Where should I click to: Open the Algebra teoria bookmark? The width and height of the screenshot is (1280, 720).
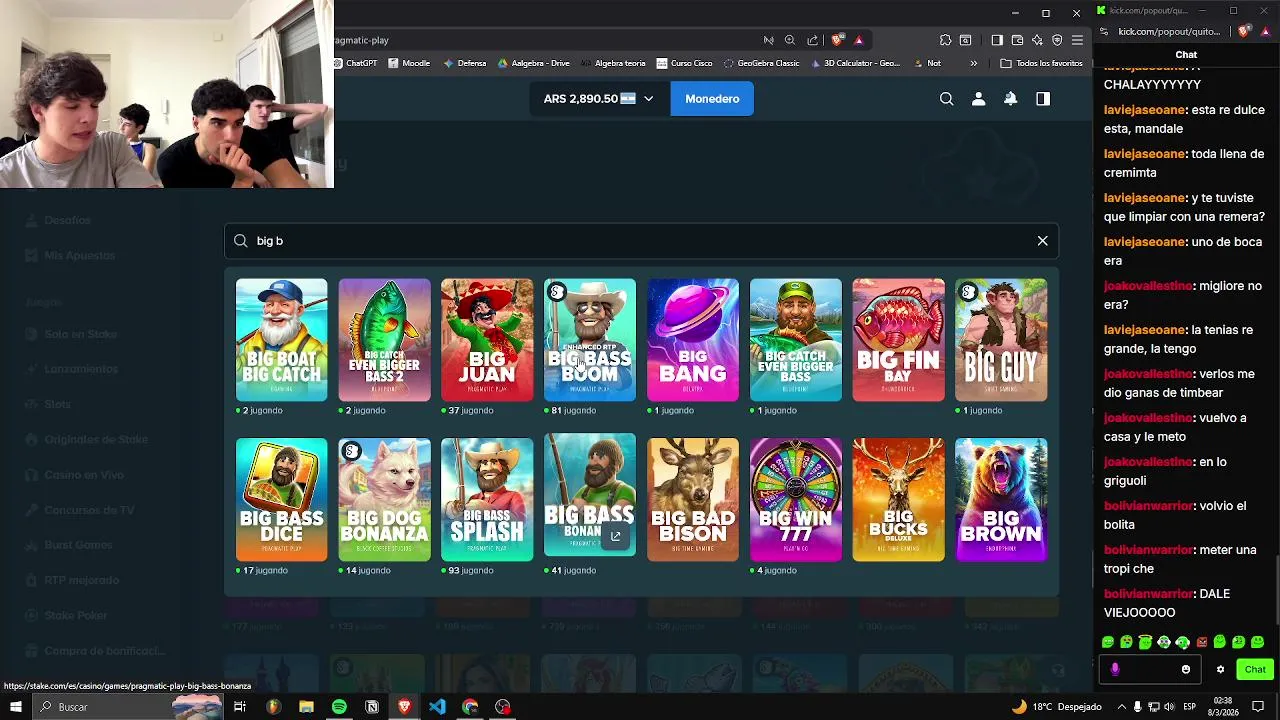pos(613,63)
